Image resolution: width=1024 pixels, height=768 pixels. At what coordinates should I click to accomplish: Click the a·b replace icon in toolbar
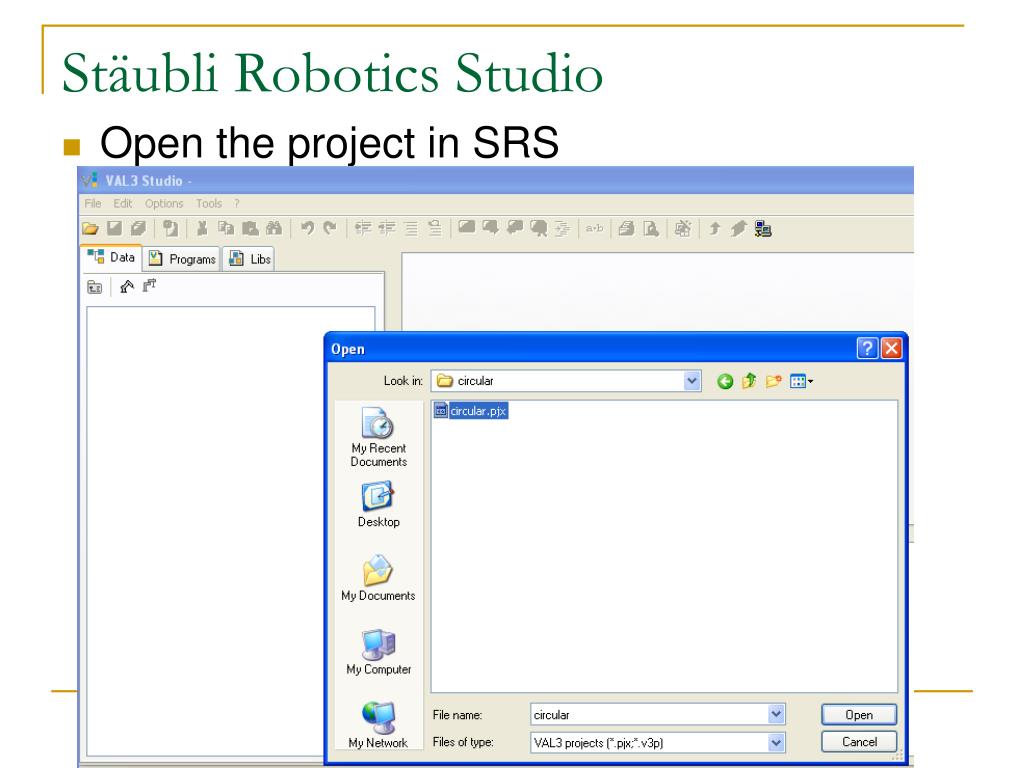(594, 229)
